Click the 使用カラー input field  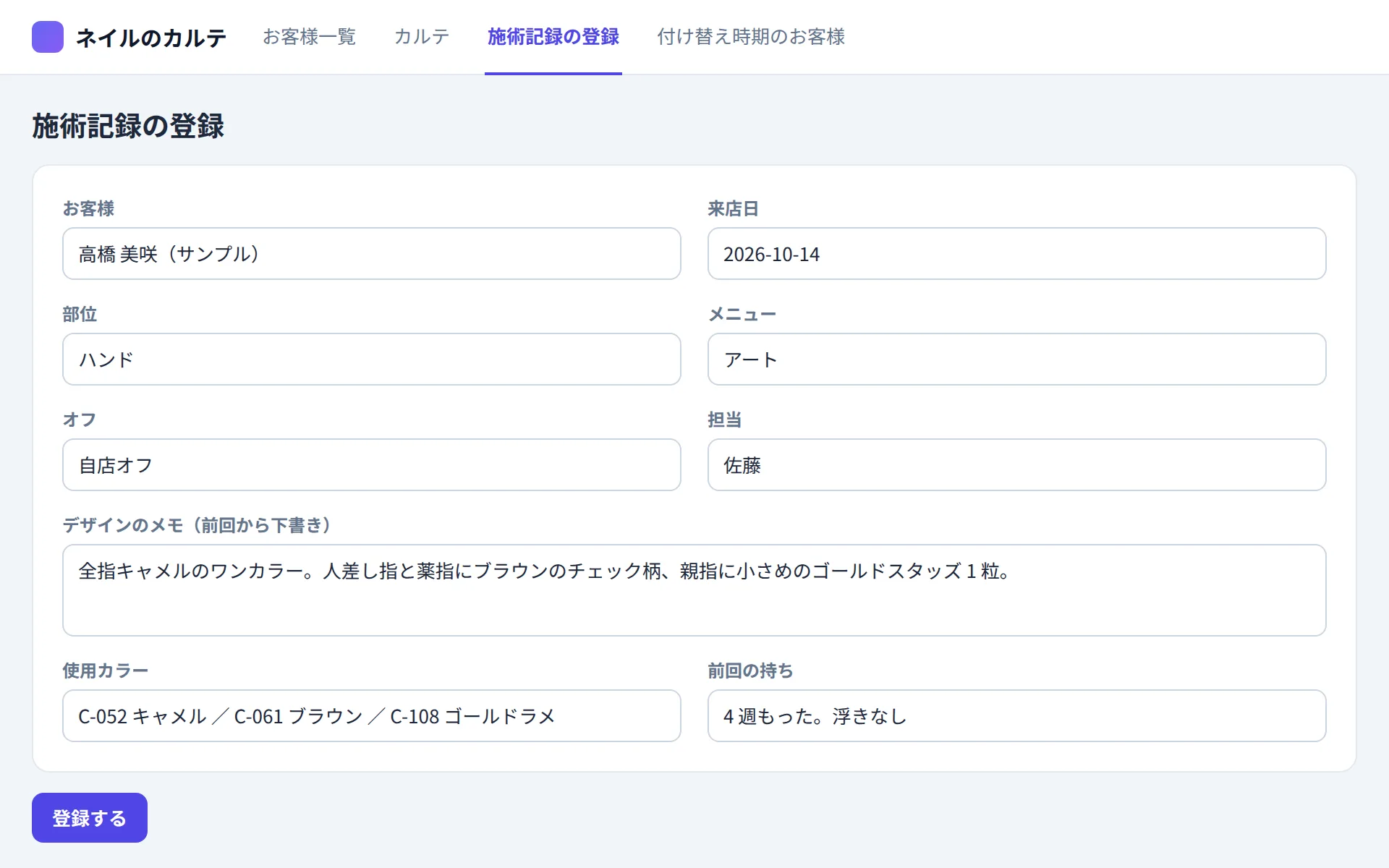372,716
